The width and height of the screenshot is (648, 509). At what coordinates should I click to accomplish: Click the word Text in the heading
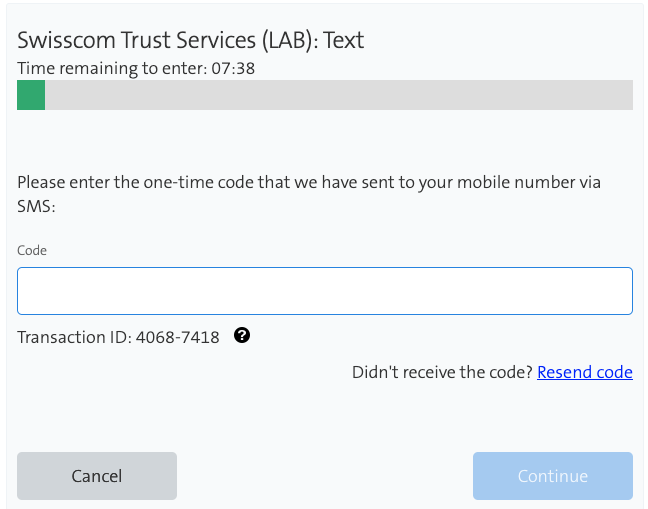click(343, 40)
